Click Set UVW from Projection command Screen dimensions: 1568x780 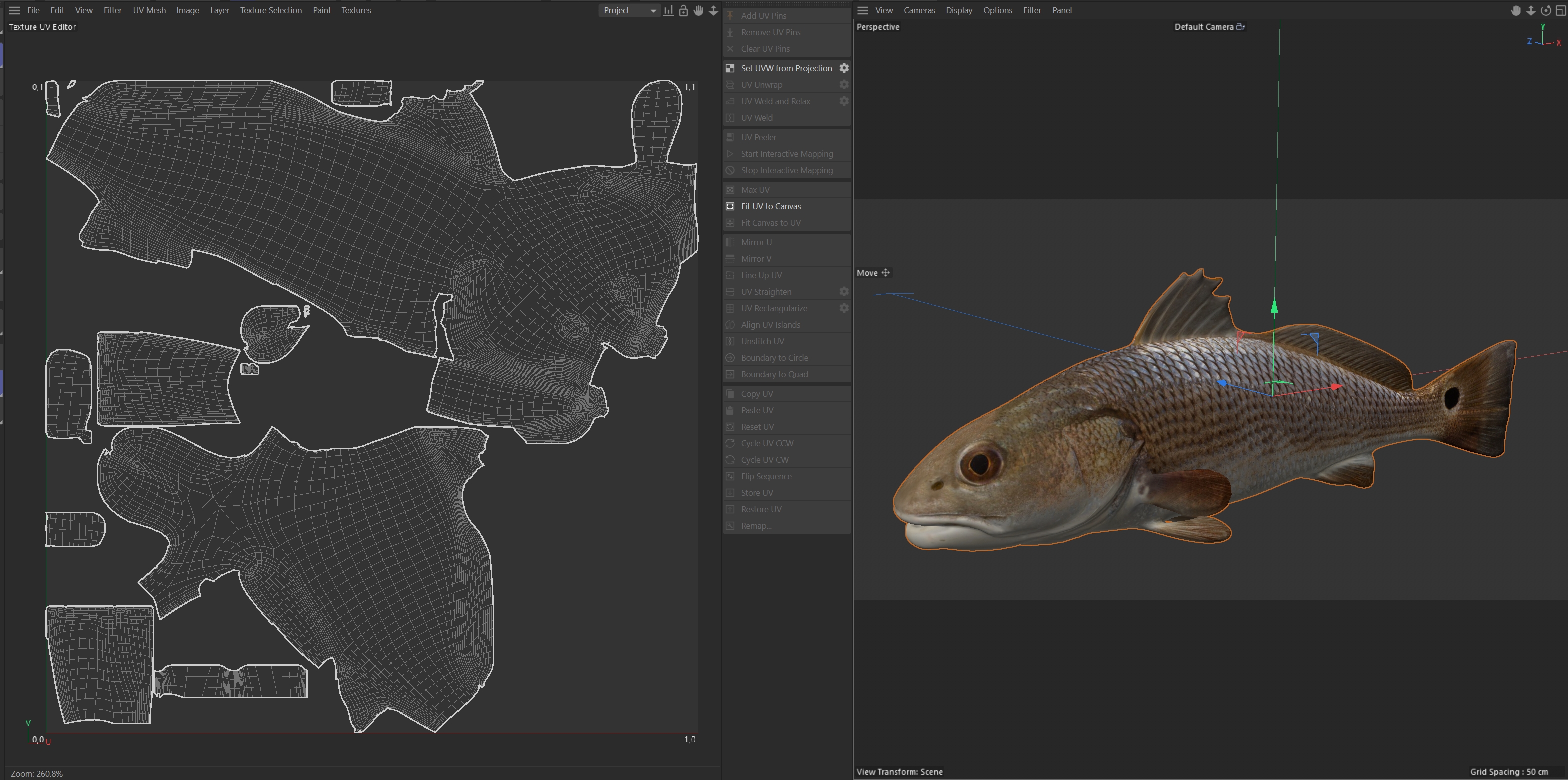point(786,68)
